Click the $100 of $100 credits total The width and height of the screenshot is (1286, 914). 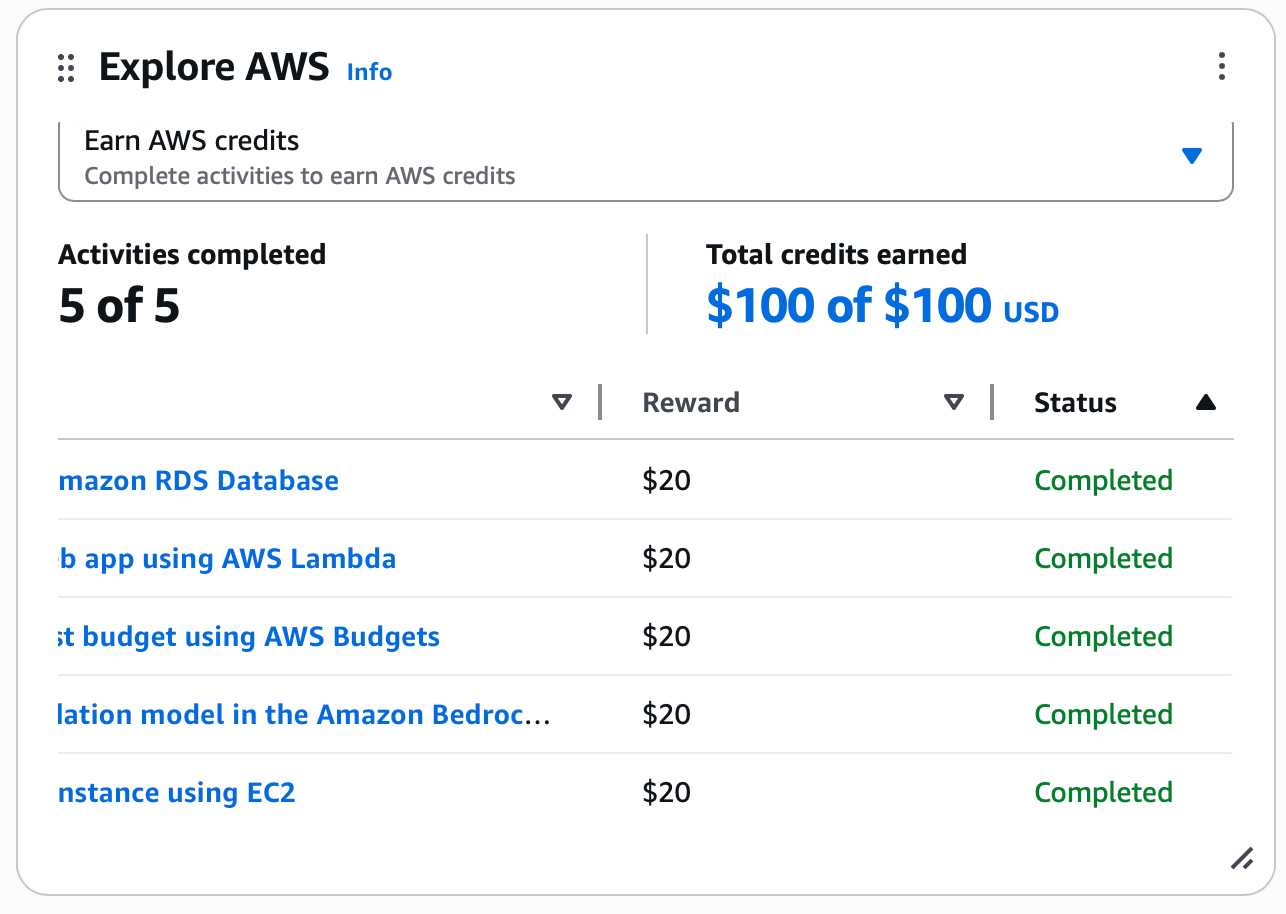(x=849, y=305)
